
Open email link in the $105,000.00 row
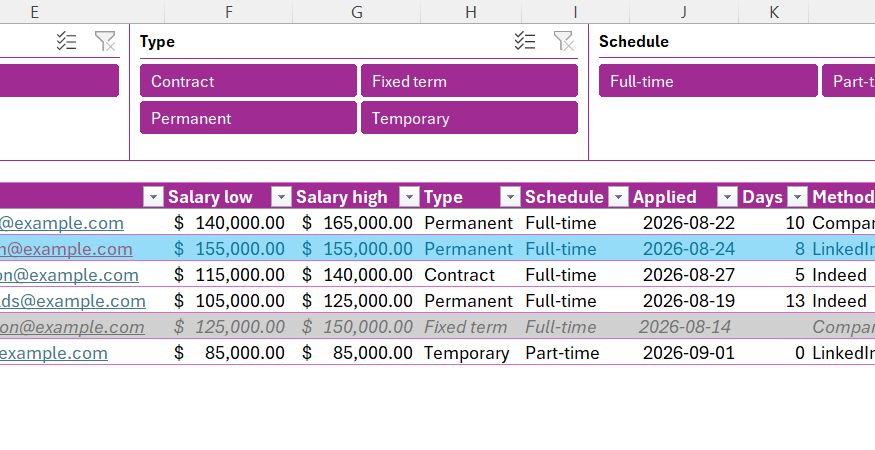pyautogui.click(x=73, y=301)
